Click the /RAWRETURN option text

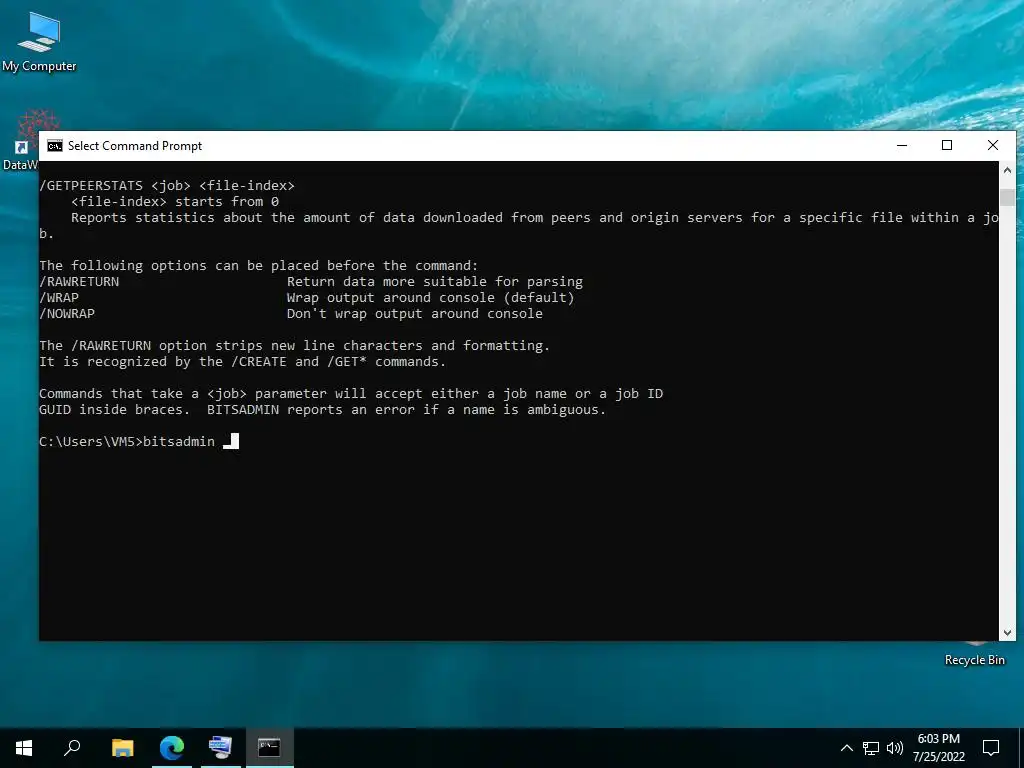point(79,281)
